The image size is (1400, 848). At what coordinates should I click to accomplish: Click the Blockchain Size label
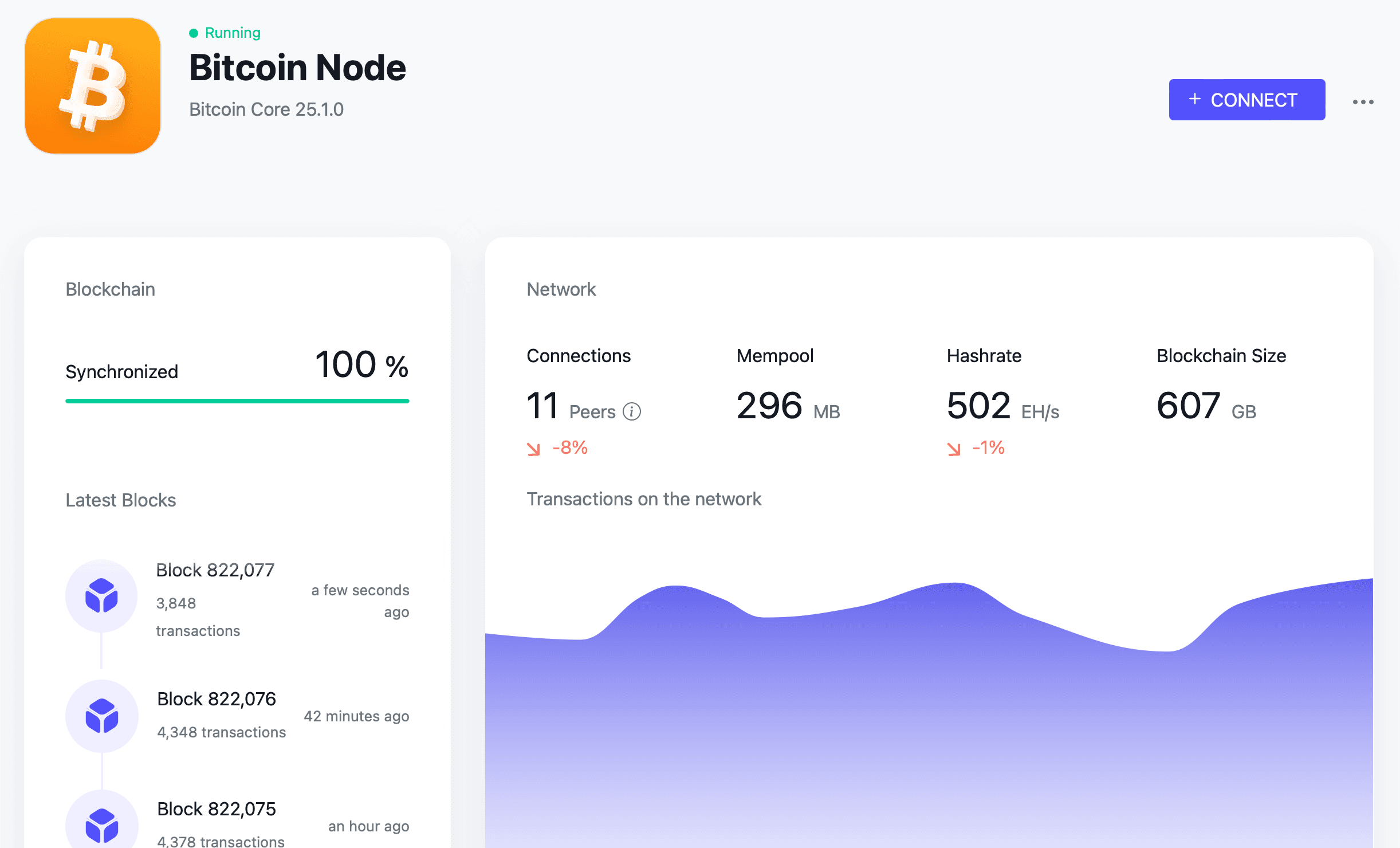1221,356
